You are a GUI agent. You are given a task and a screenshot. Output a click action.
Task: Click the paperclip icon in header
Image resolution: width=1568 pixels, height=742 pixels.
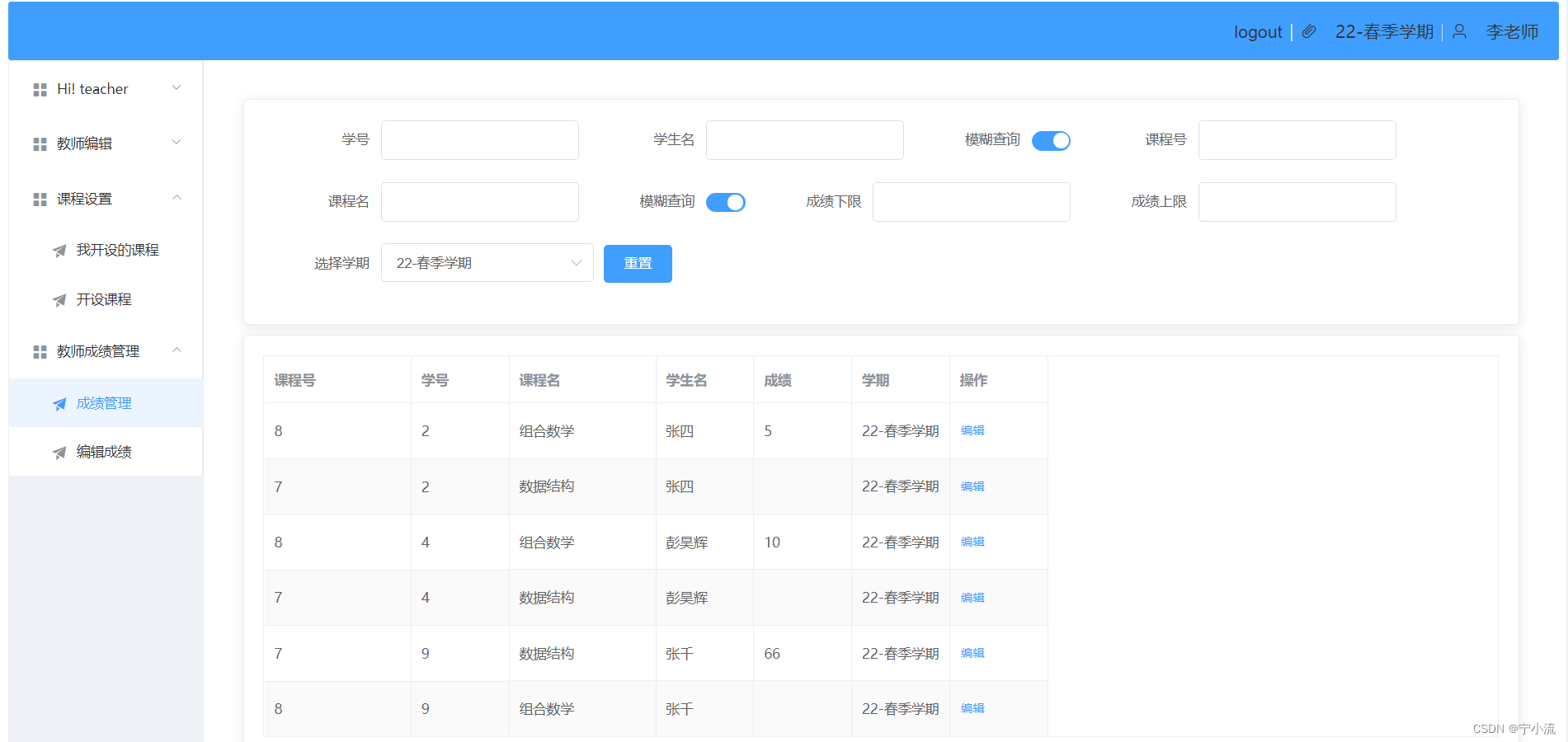click(x=1309, y=32)
